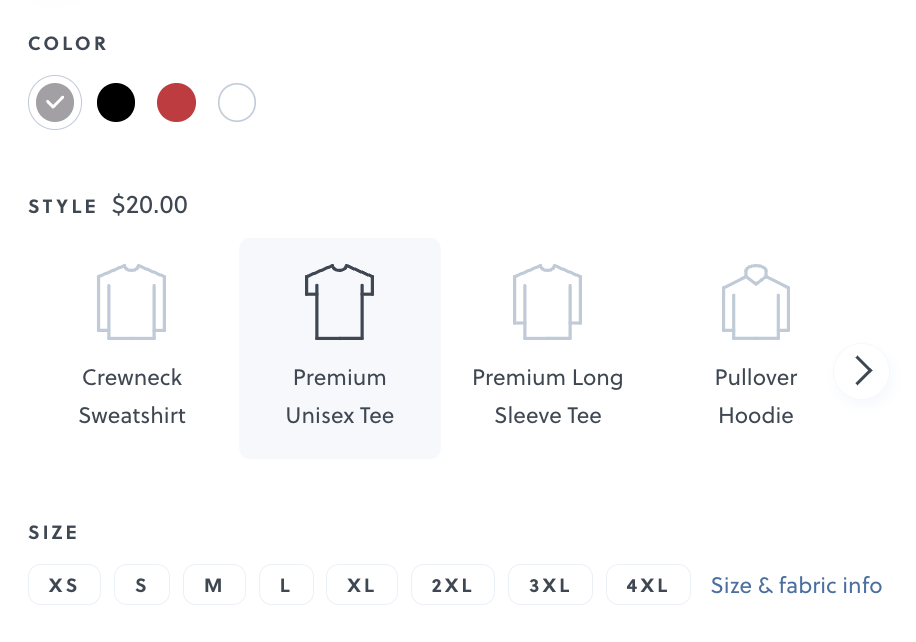Choose size L

click(286, 585)
